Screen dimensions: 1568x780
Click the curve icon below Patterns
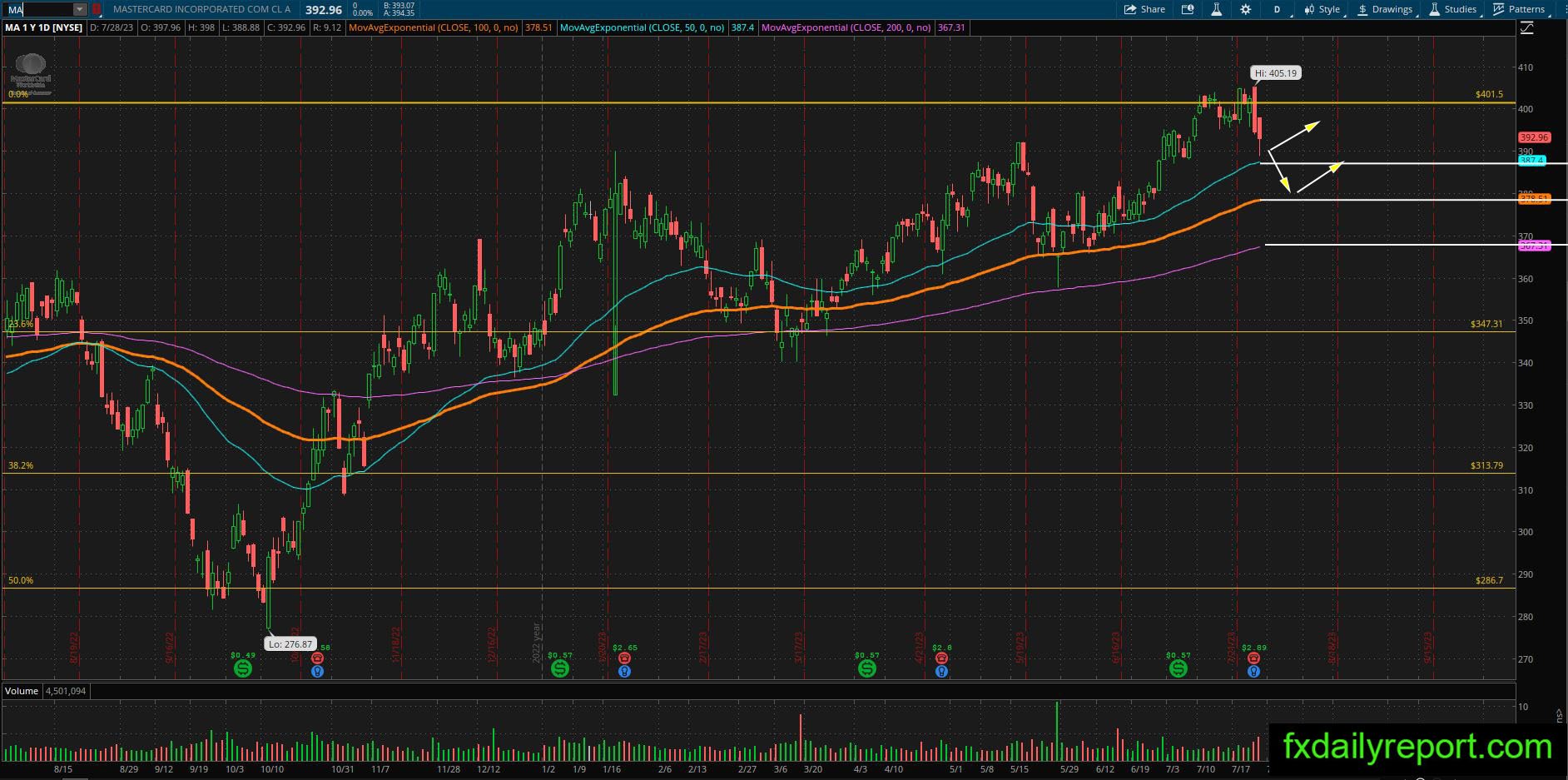[1527, 28]
